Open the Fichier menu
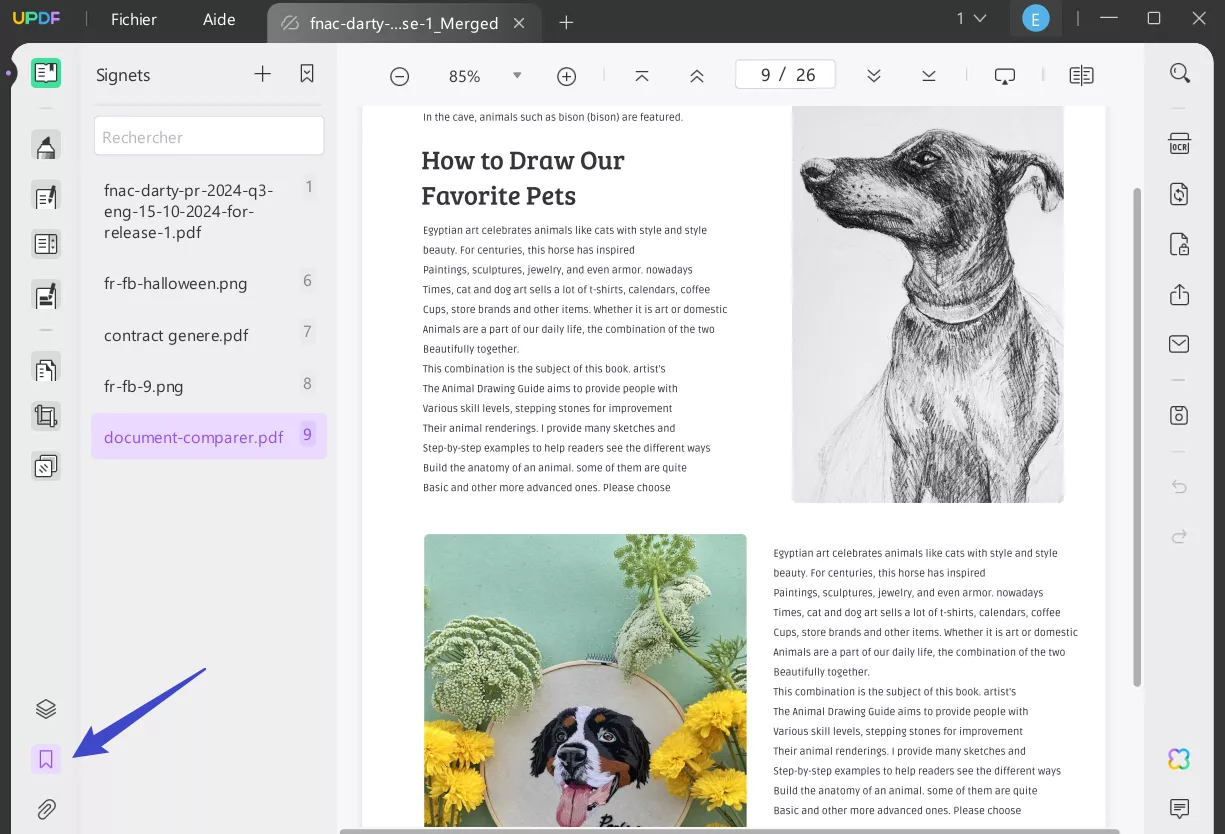This screenshot has height=834, width=1225. [133, 20]
